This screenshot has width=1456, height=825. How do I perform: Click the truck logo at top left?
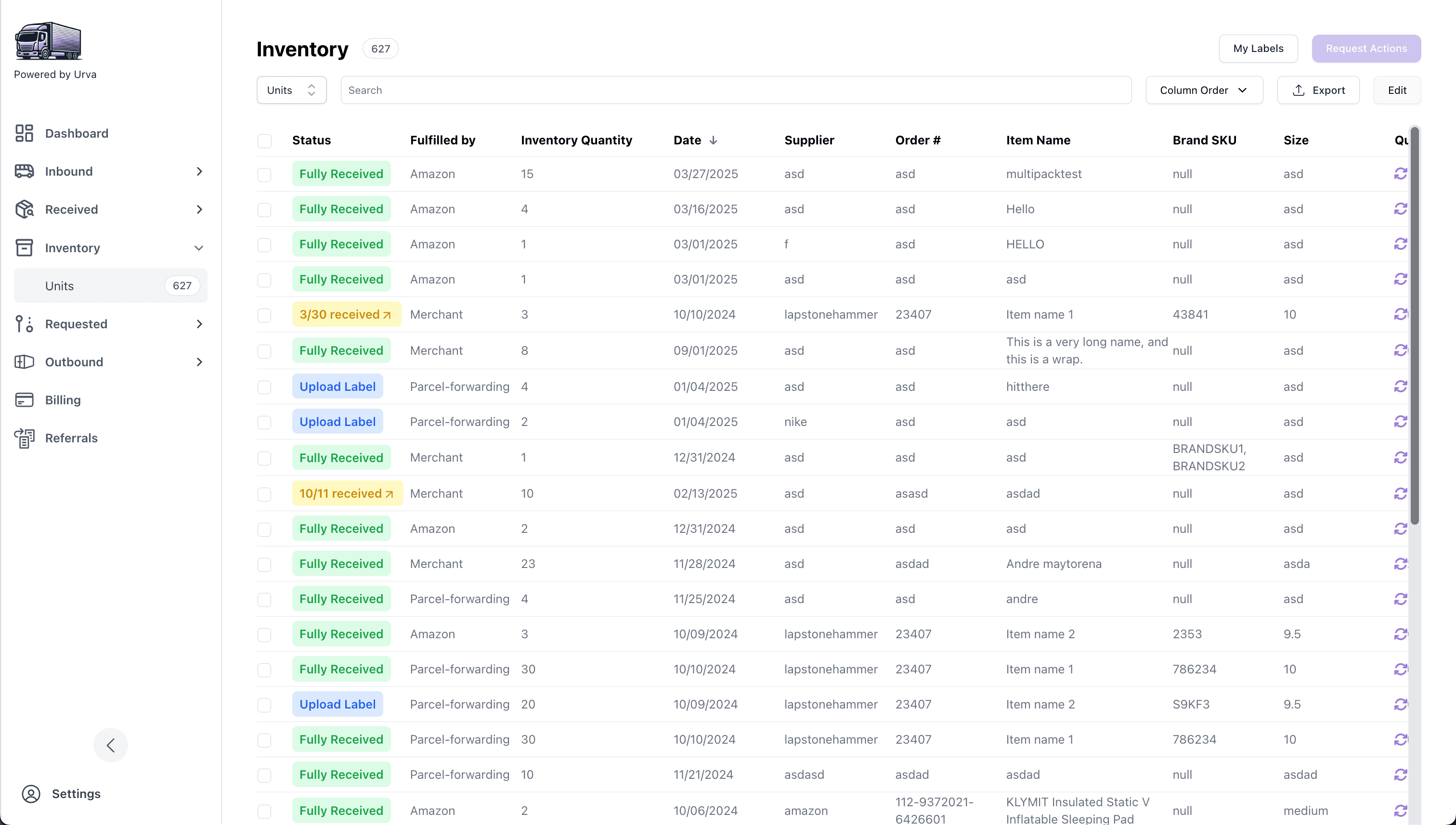coord(48,41)
